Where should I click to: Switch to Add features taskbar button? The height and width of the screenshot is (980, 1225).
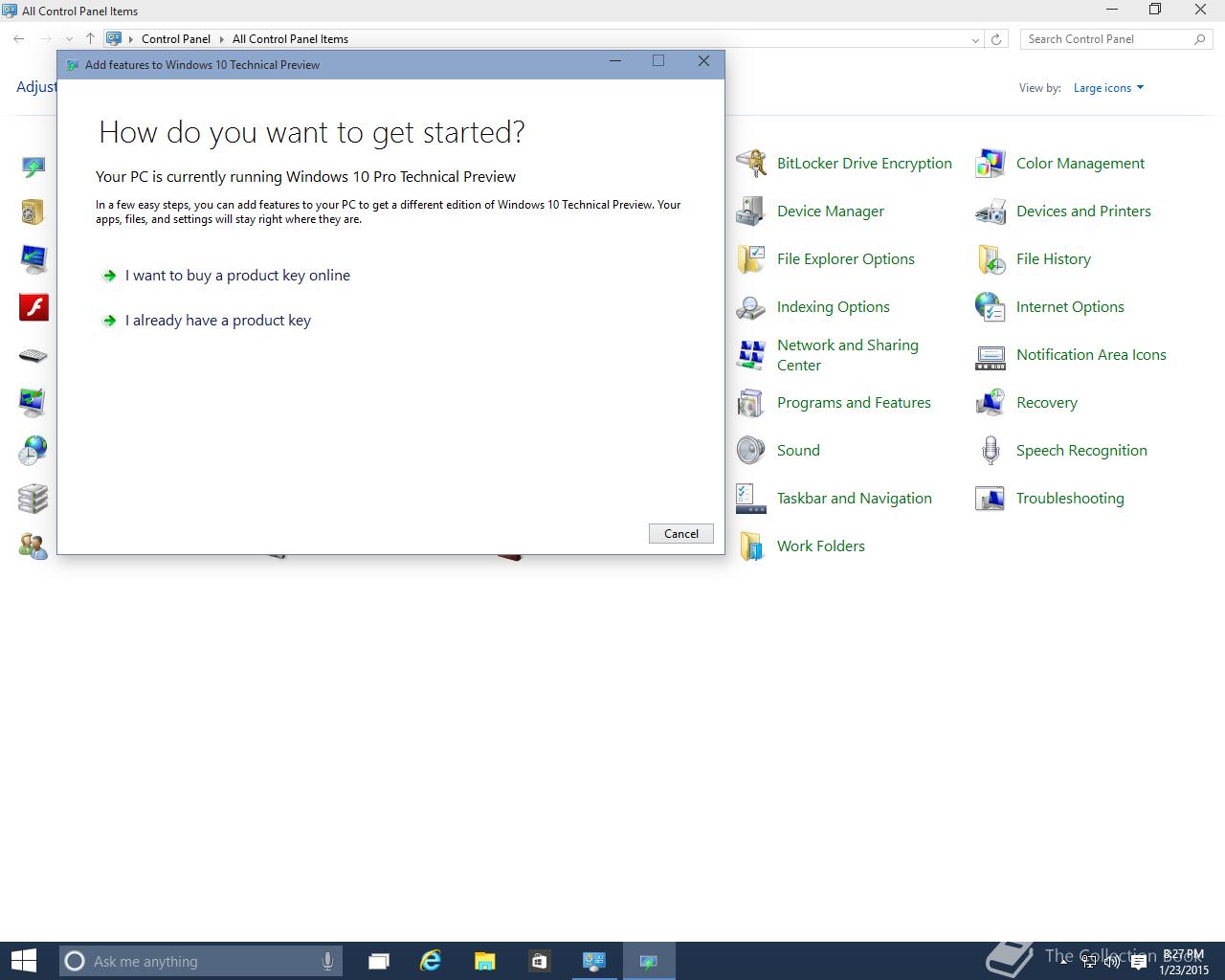[649, 961]
